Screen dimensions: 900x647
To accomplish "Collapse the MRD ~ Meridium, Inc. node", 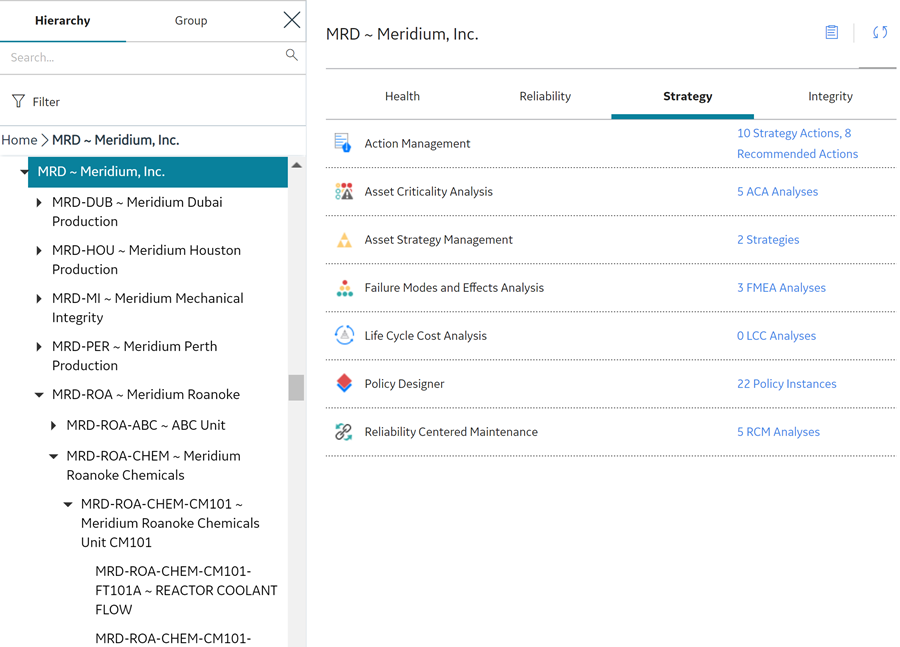I will click(x=24, y=172).
